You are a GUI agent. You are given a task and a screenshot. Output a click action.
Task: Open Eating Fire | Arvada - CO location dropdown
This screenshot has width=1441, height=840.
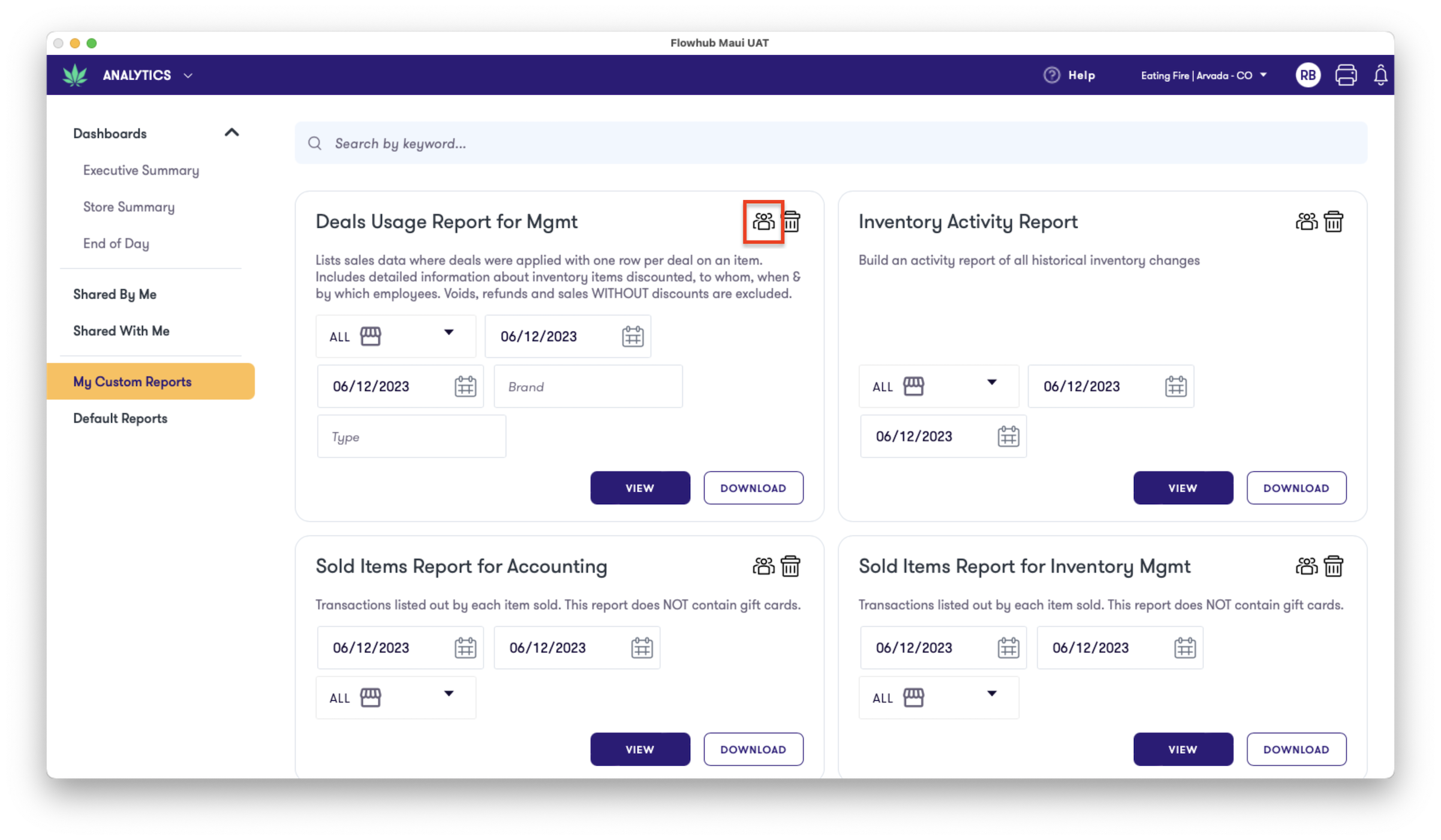1204,75
